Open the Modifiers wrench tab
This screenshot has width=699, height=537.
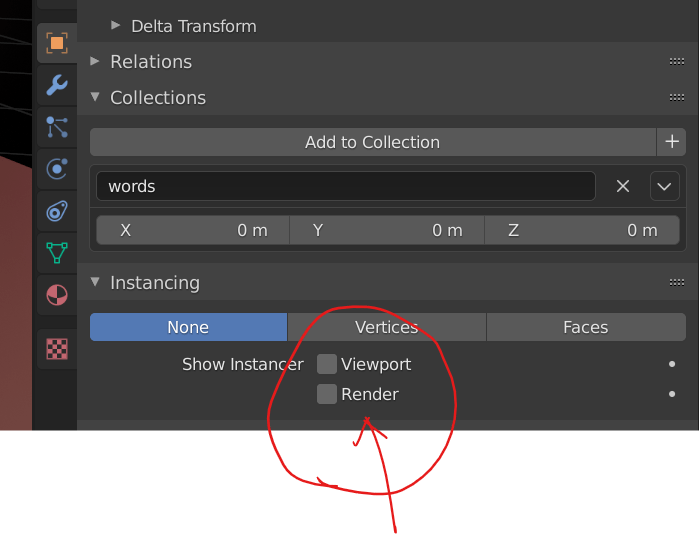point(57,85)
